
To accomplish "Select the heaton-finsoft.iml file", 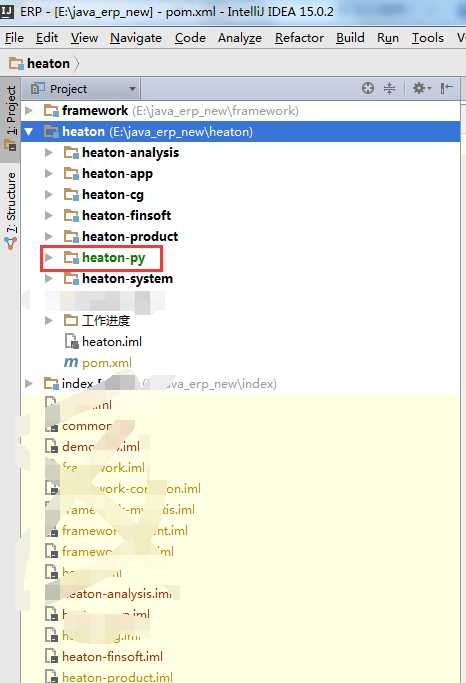I will click(112, 656).
